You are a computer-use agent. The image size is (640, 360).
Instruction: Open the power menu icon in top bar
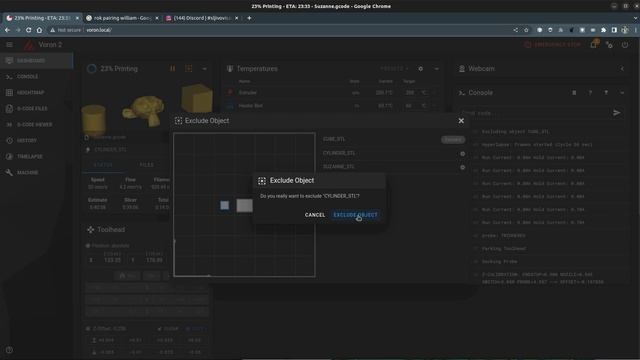[625, 45]
